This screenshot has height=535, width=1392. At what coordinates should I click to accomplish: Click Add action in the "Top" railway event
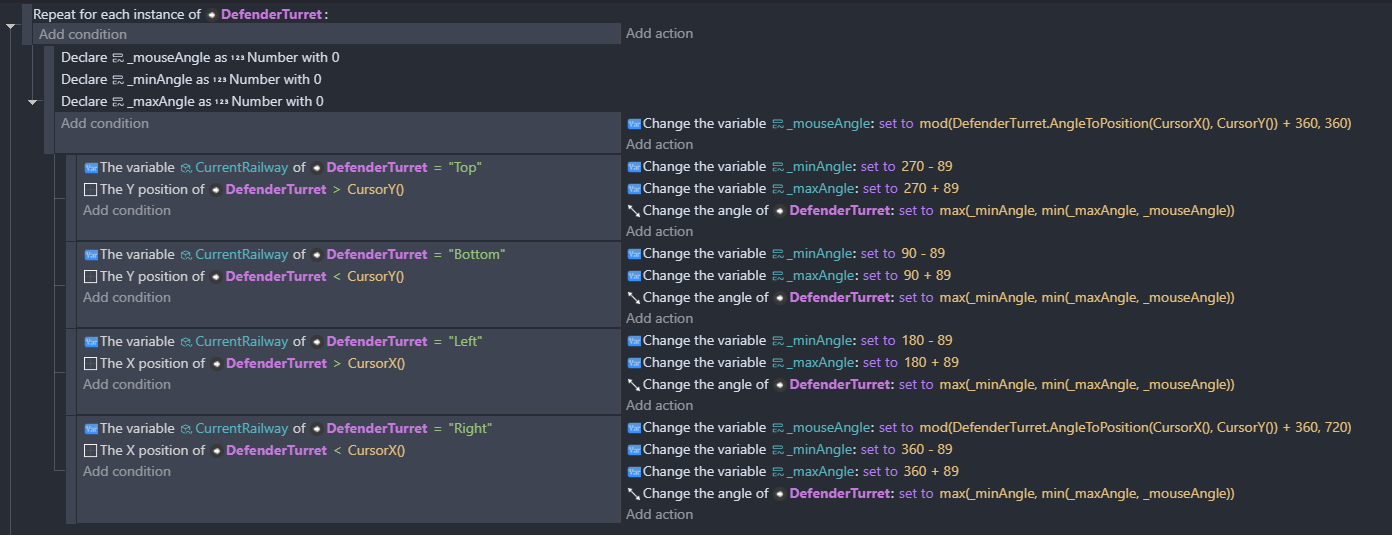pos(659,232)
